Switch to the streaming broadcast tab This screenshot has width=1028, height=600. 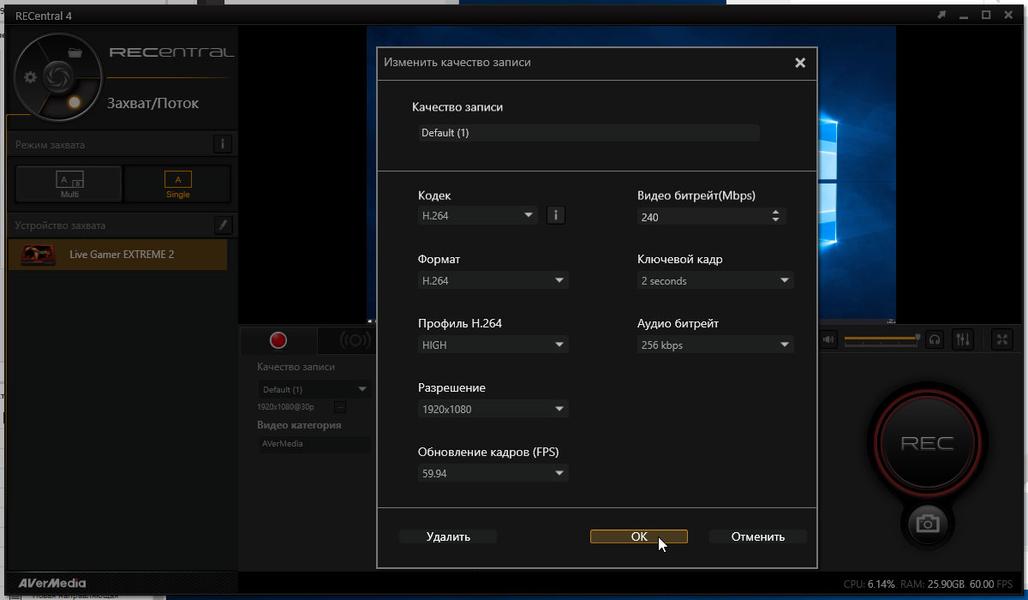point(354,340)
